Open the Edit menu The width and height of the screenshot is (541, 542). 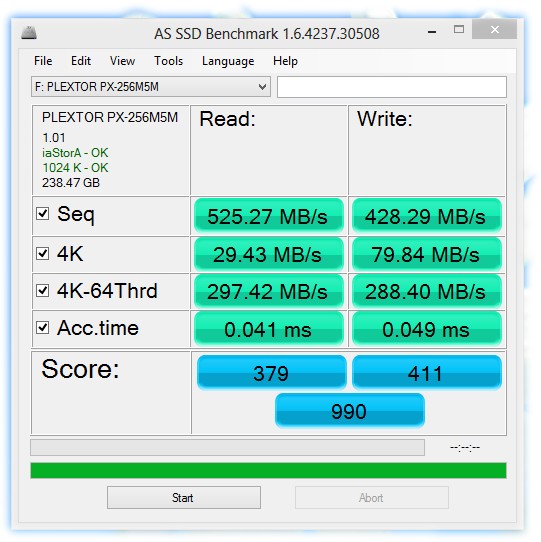[x=81, y=61]
